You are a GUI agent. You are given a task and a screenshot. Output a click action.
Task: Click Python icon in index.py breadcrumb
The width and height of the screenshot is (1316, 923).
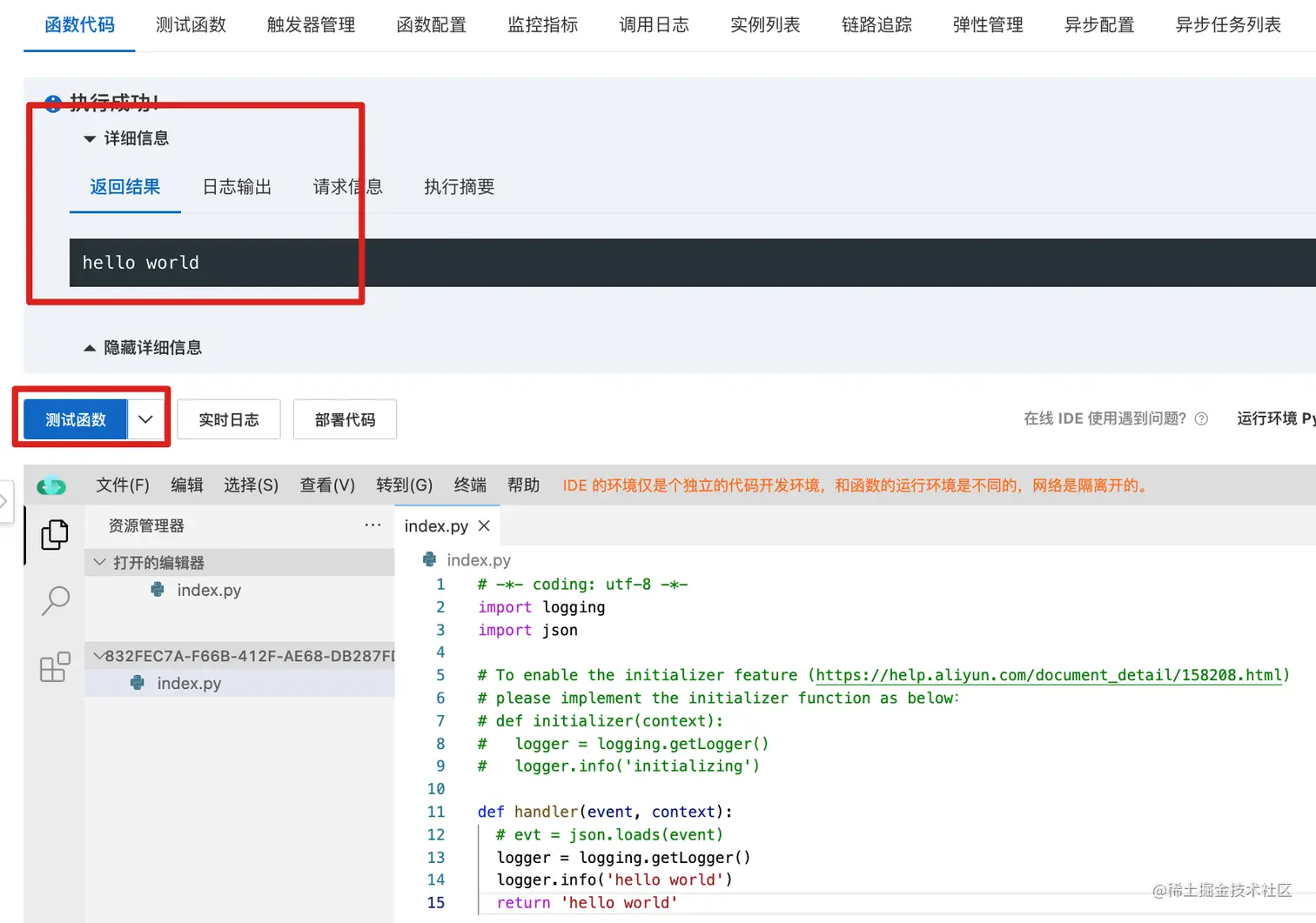[429, 559]
